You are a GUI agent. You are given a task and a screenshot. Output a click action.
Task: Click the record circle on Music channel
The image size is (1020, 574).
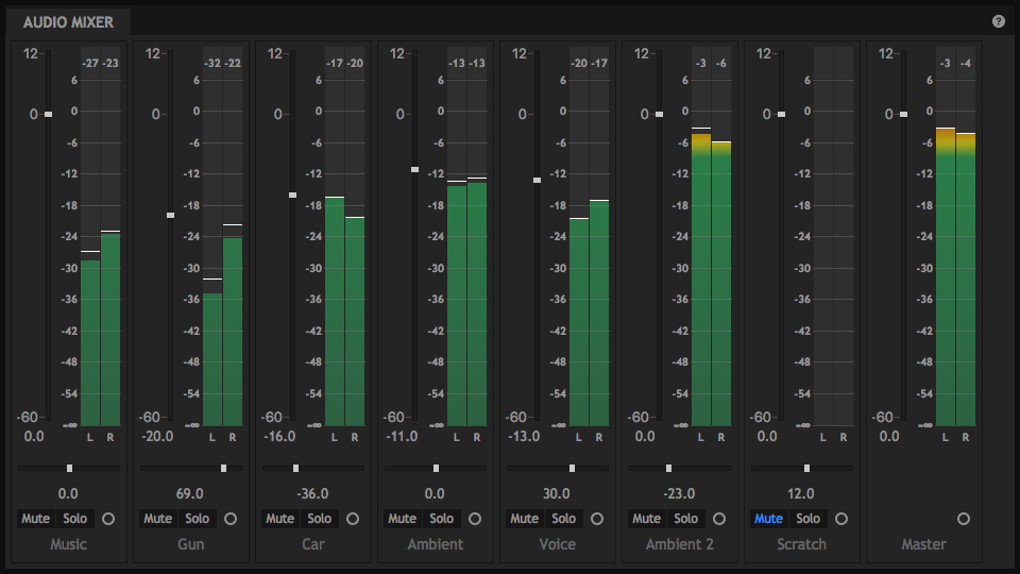[x=109, y=519]
